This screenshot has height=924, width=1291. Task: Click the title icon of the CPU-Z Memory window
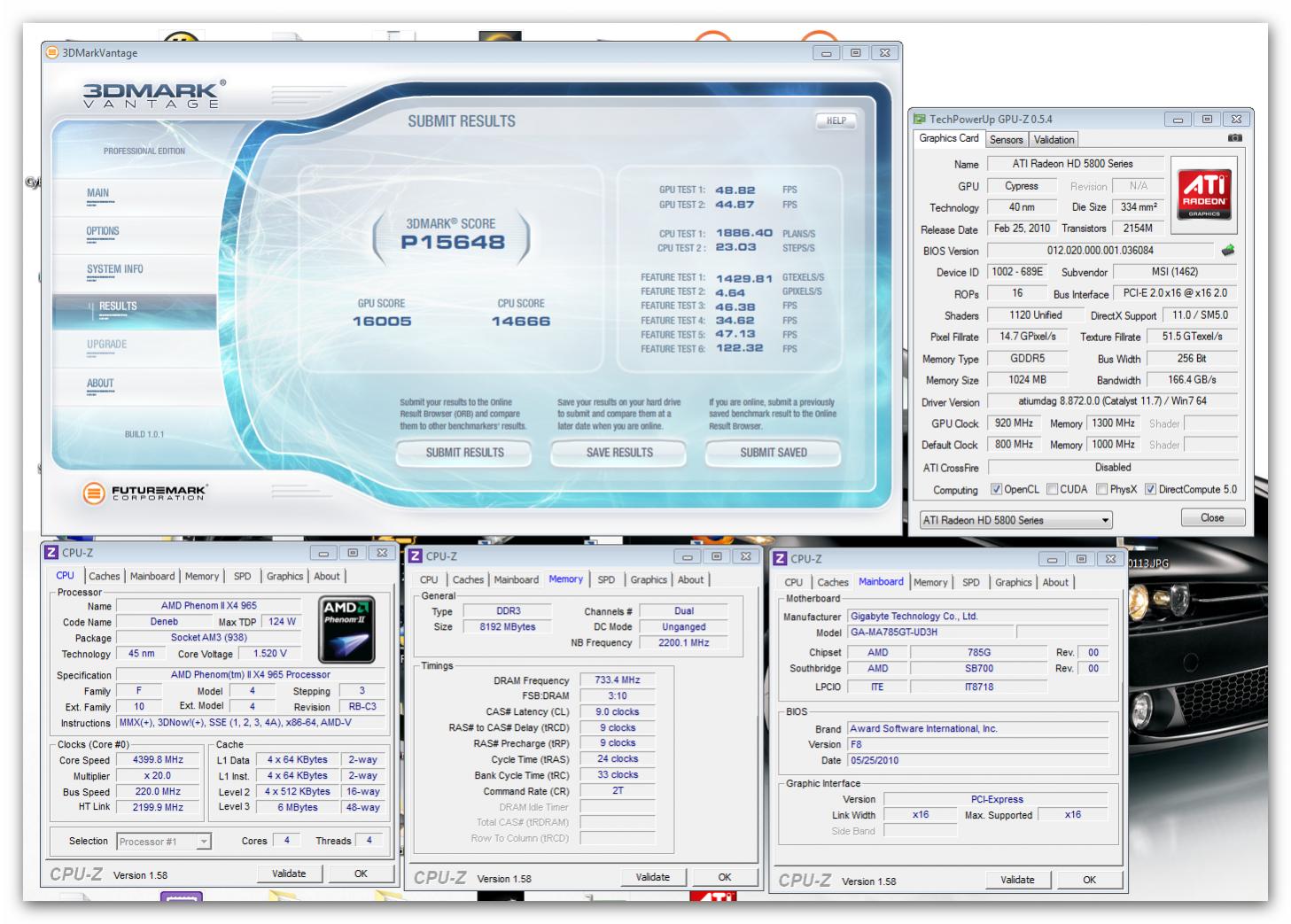416,556
